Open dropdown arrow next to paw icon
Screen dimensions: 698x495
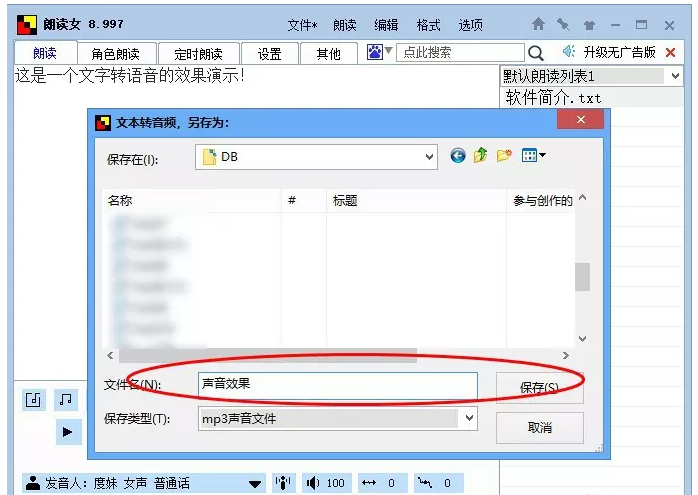[x=388, y=50]
